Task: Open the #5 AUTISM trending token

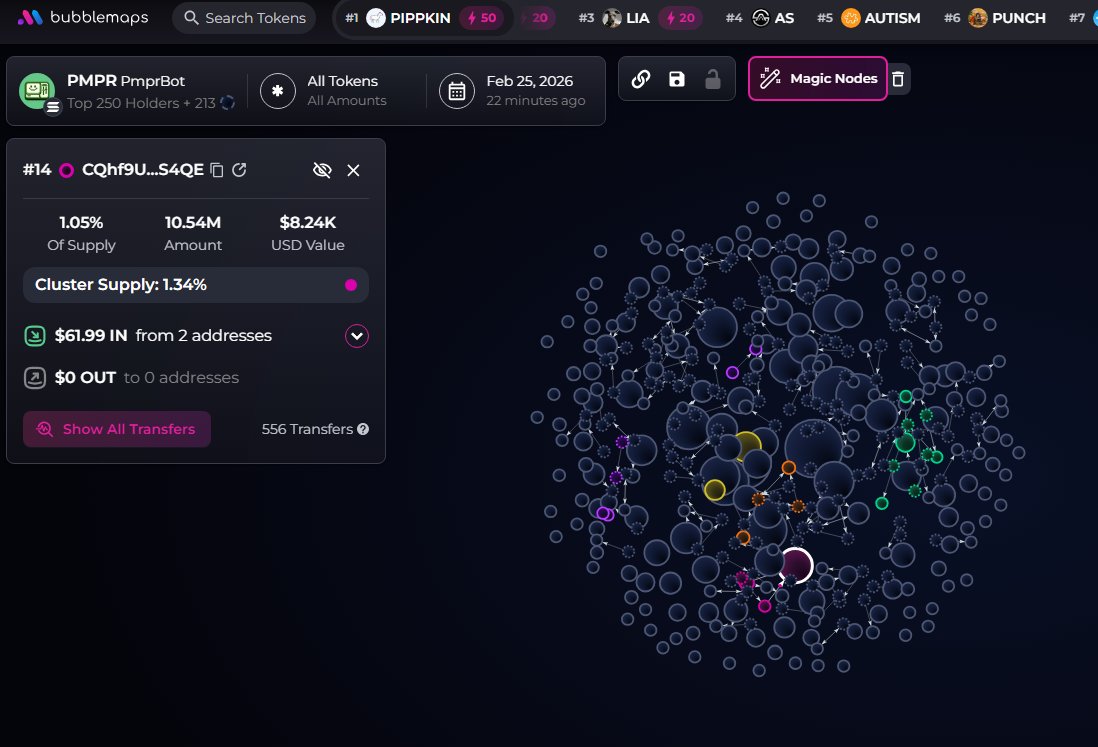Action: click(868, 18)
